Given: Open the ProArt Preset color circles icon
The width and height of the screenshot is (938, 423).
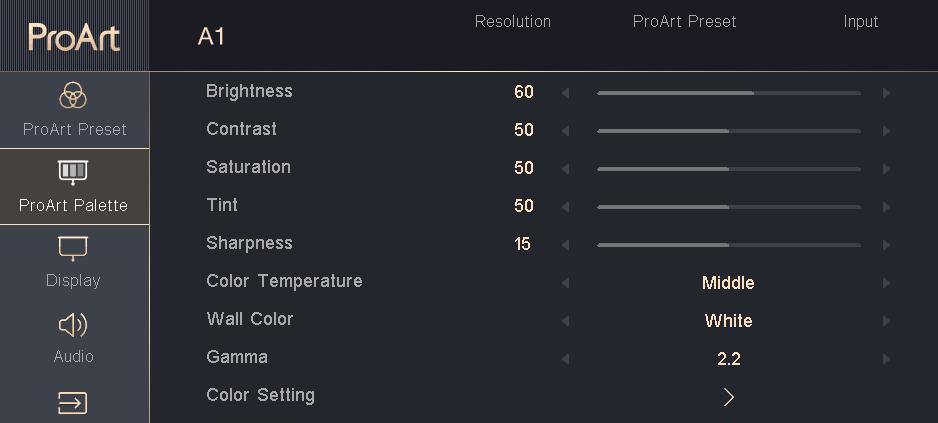Looking at the screenshot, I should pyautogui.click(x=73, y=96).
